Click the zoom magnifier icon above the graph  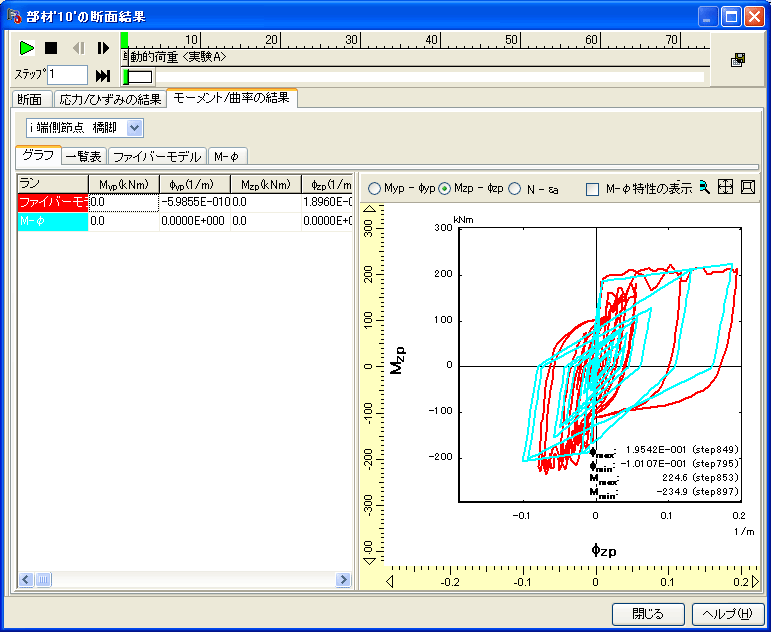[705, 187]
